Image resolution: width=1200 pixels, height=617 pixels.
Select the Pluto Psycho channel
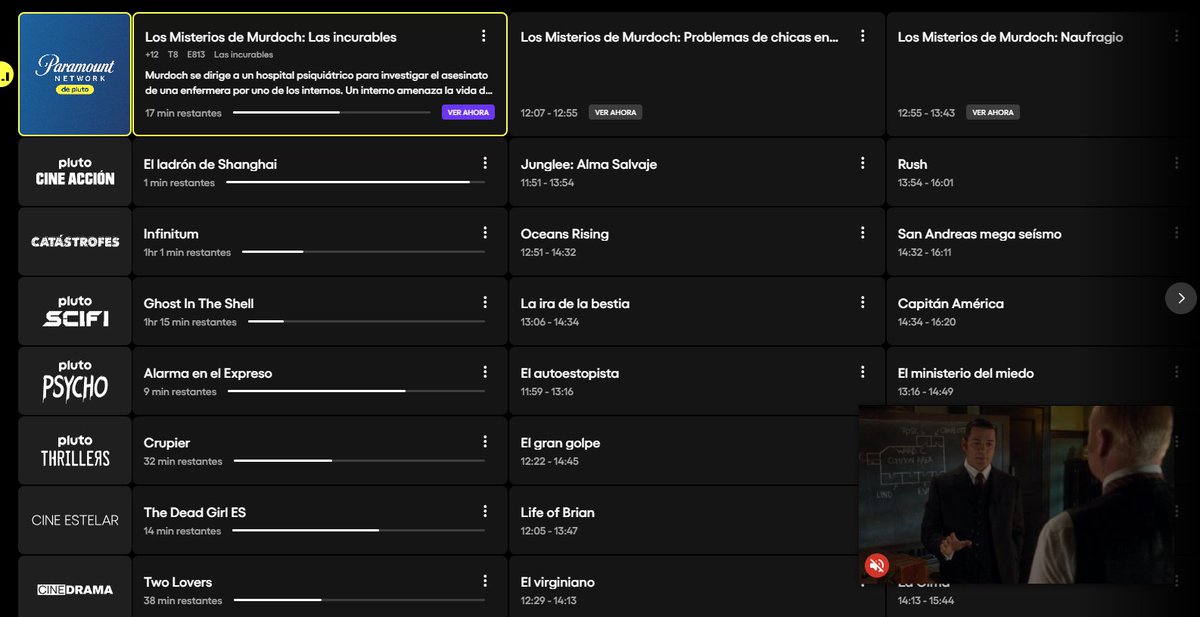(75, 381)
